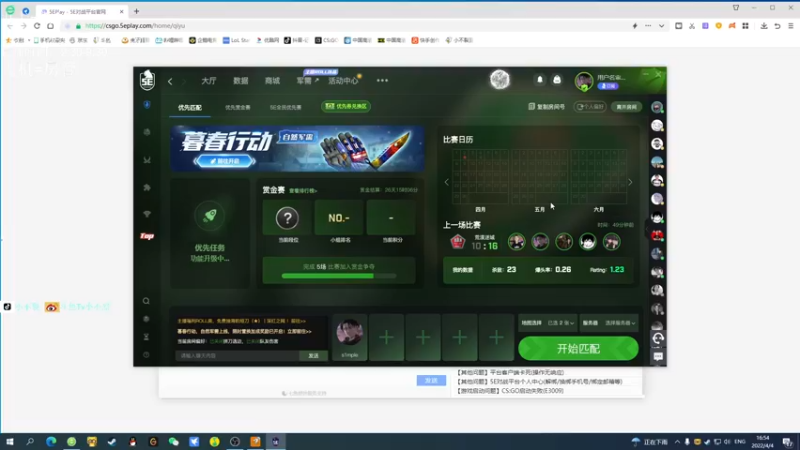800x450 pixels.
Task: Open the Windows Start menu
Action: (10, 441)
